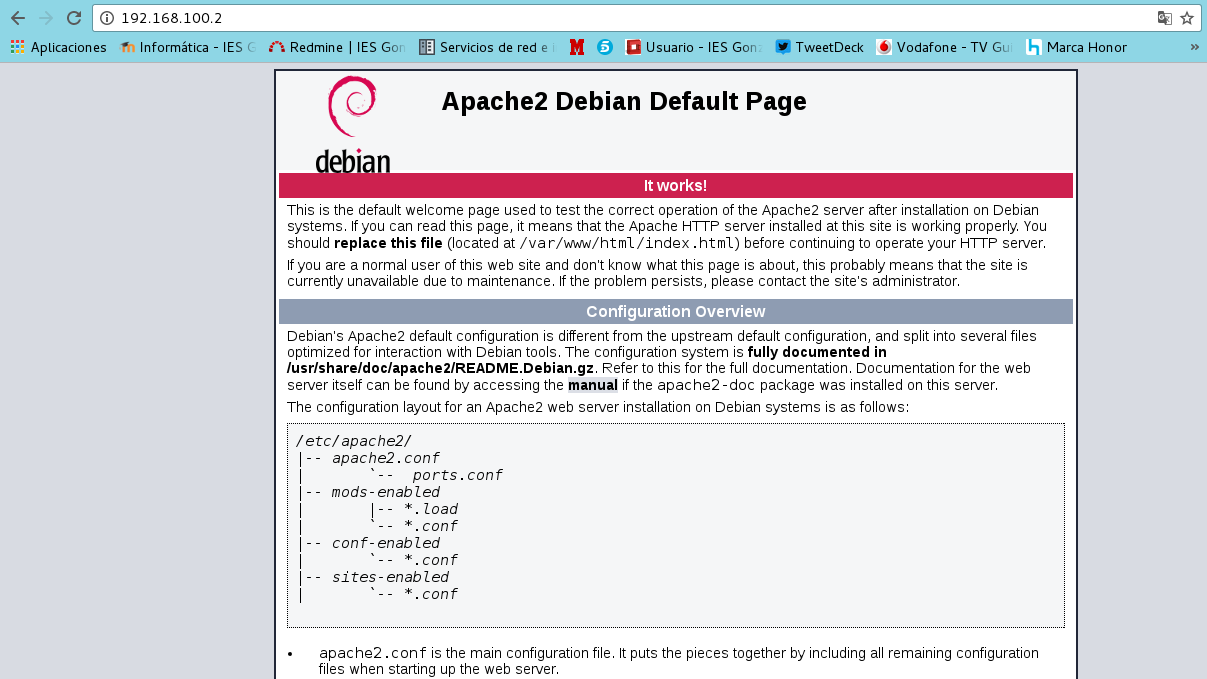
Task: Open the TweetDeck bookmark
Action: (x=819, y=47)
